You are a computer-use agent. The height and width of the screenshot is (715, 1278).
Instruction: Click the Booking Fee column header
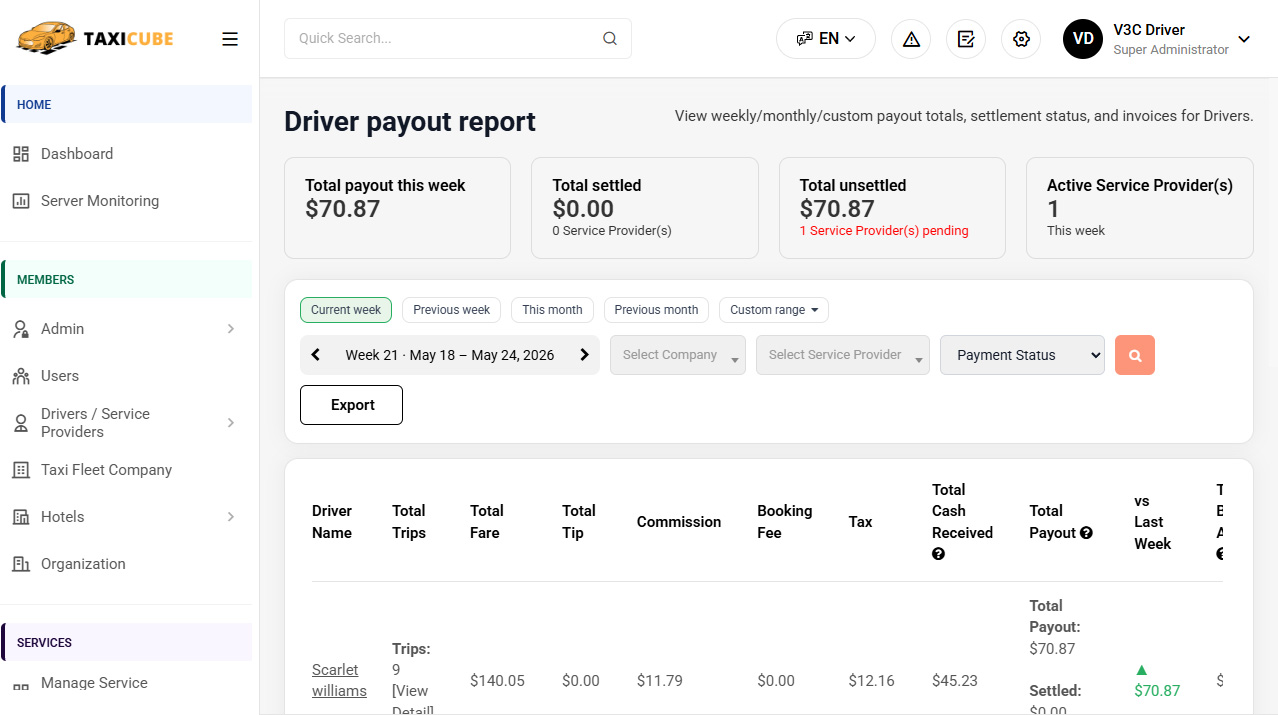click(785, 522)
